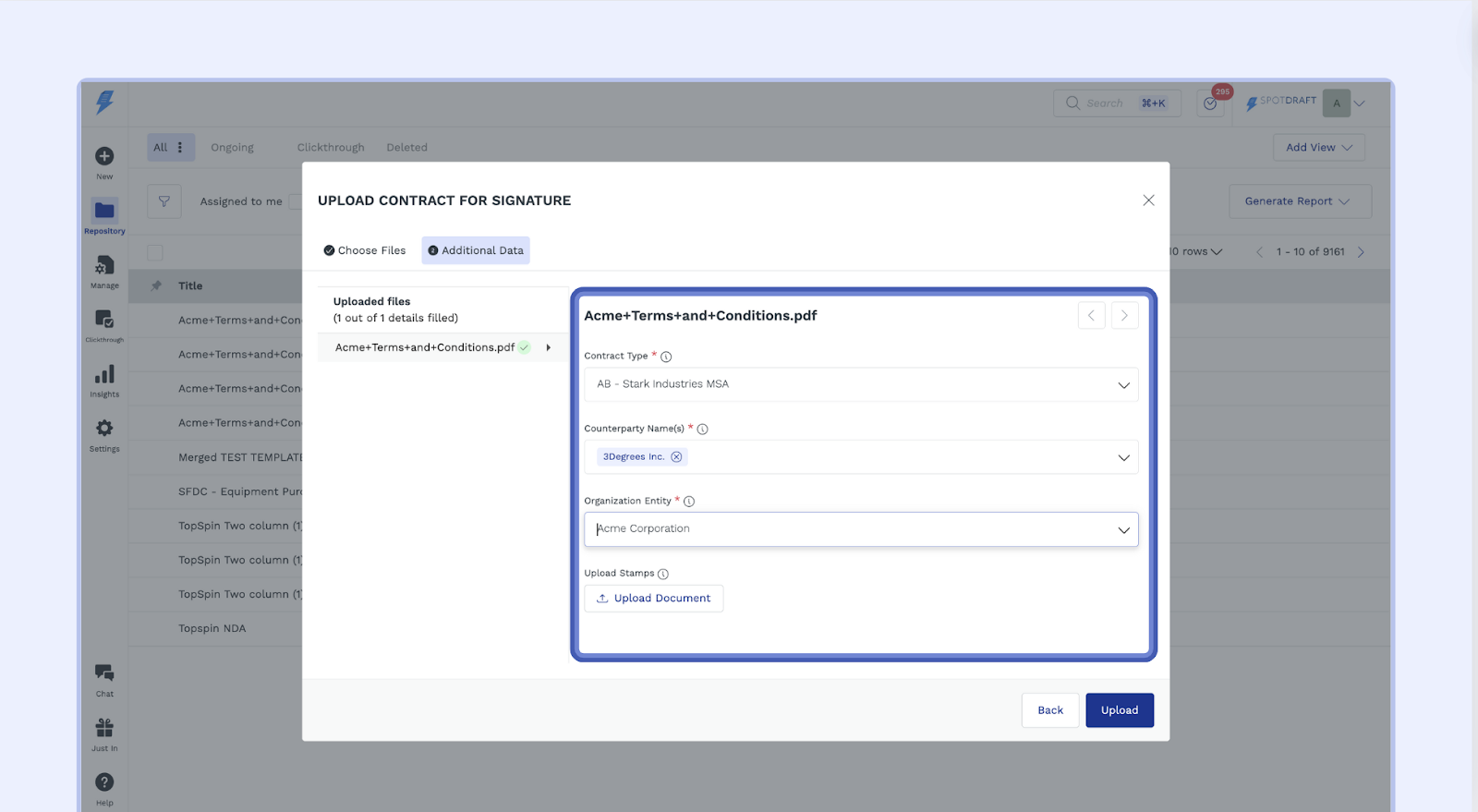This screenshot has height=812, width=1478.
Task: Switch to the Choose Files step
Action: [365, 250]
